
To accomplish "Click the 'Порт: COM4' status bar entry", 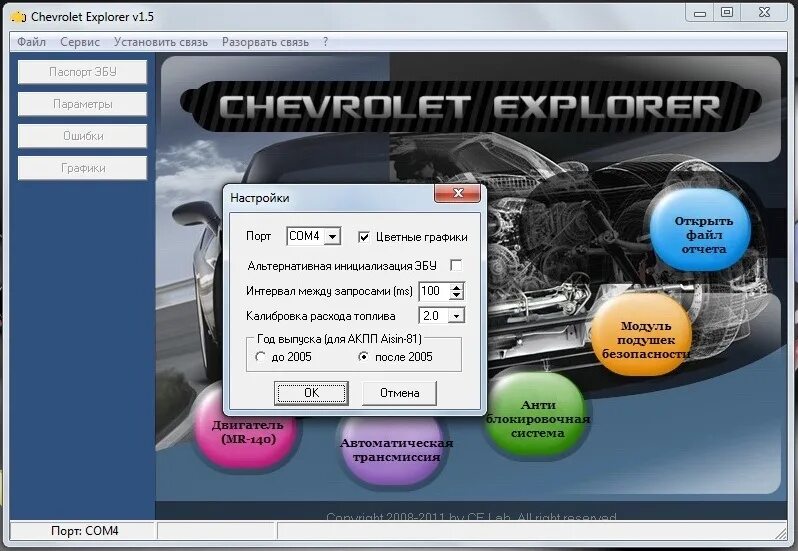I will click(x=84, y=531).
